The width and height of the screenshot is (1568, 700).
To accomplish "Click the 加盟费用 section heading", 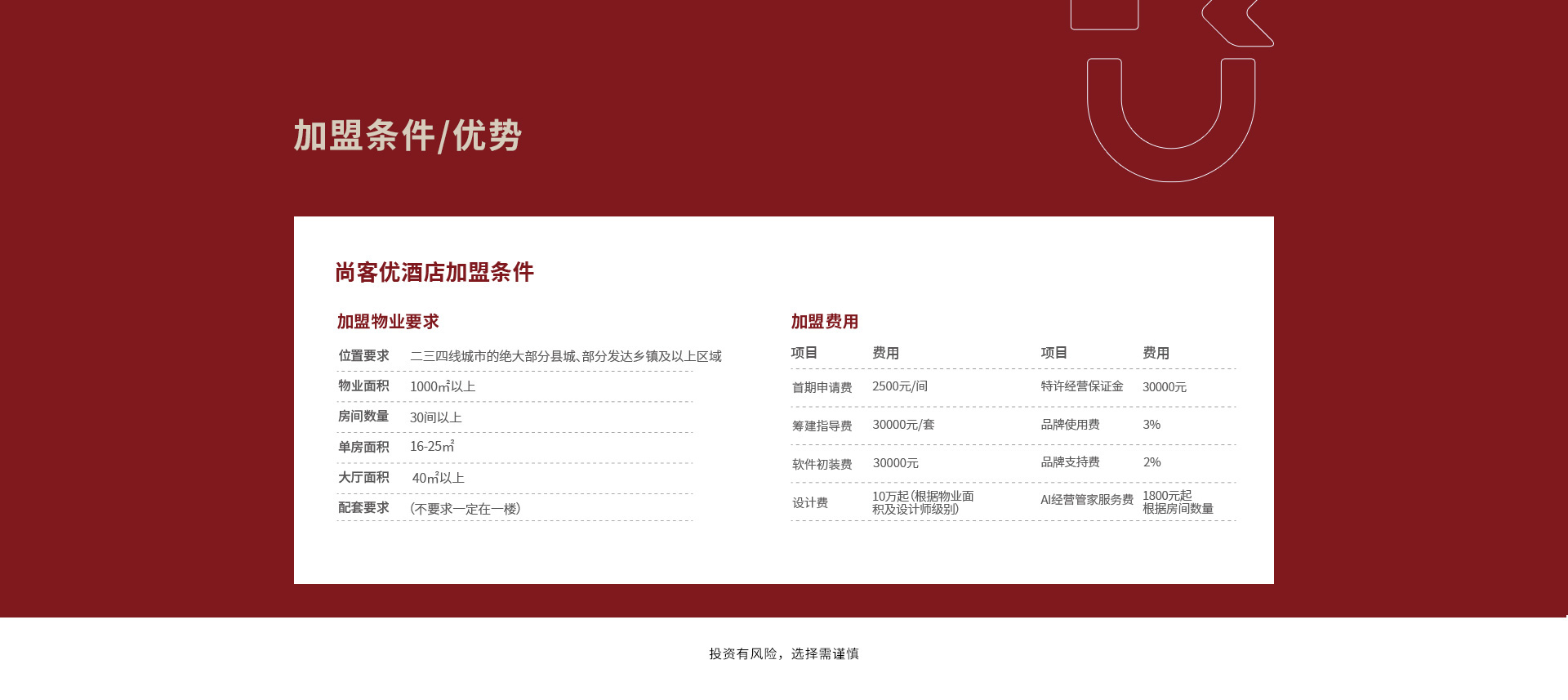I will tap(825, 322).
